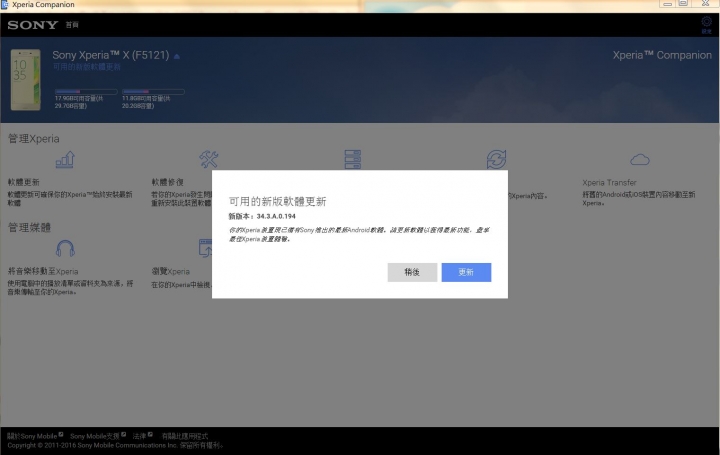Click the 可用的新版軟體更新 link under device name
This screenshot has width=720, height=455.
pos(87,67)
